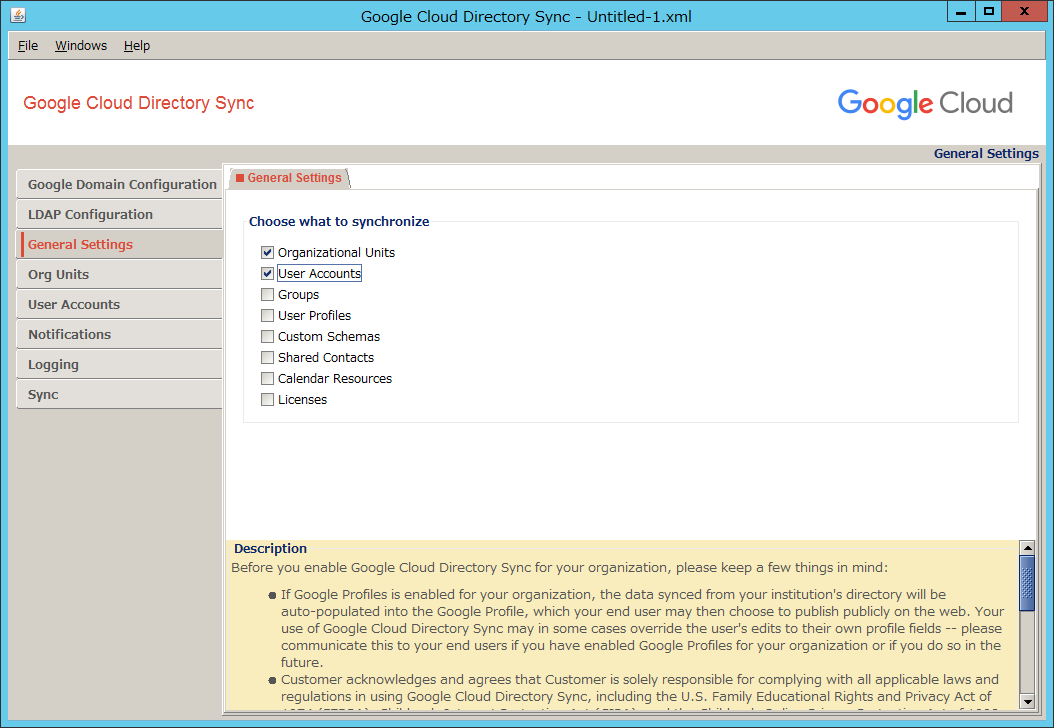Select General Settings in the sidebar

[120, 244]
